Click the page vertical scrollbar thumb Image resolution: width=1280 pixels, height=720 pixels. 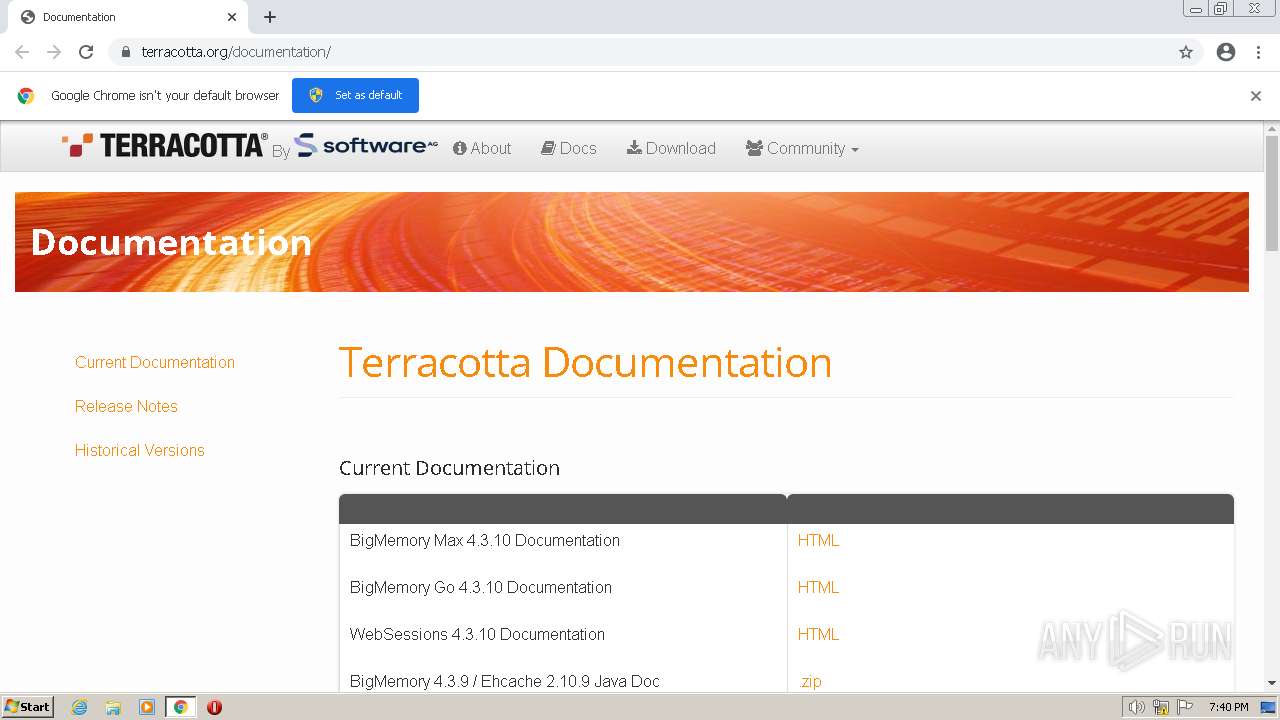pos(1272,192)
